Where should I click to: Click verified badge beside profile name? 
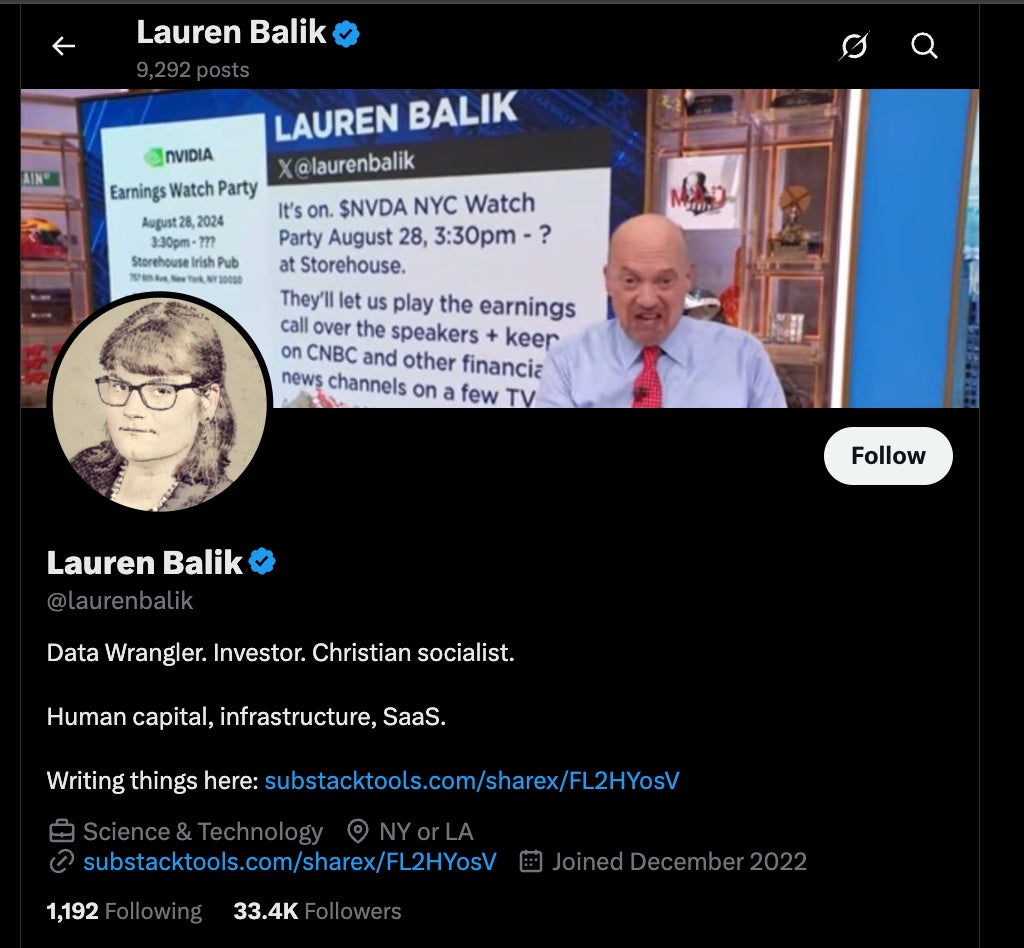(263, 561)
